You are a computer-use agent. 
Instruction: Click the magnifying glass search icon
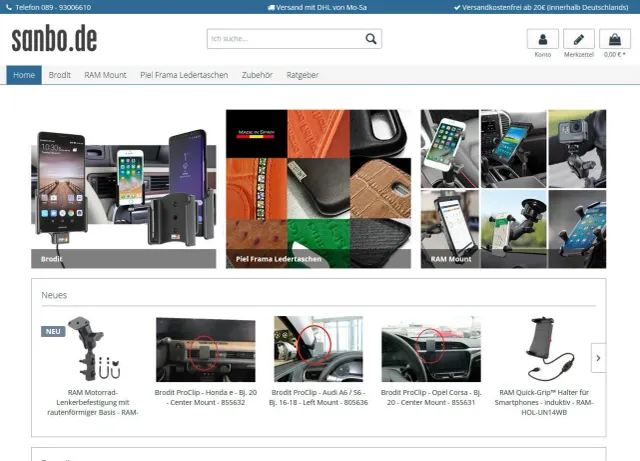(371, 39)
